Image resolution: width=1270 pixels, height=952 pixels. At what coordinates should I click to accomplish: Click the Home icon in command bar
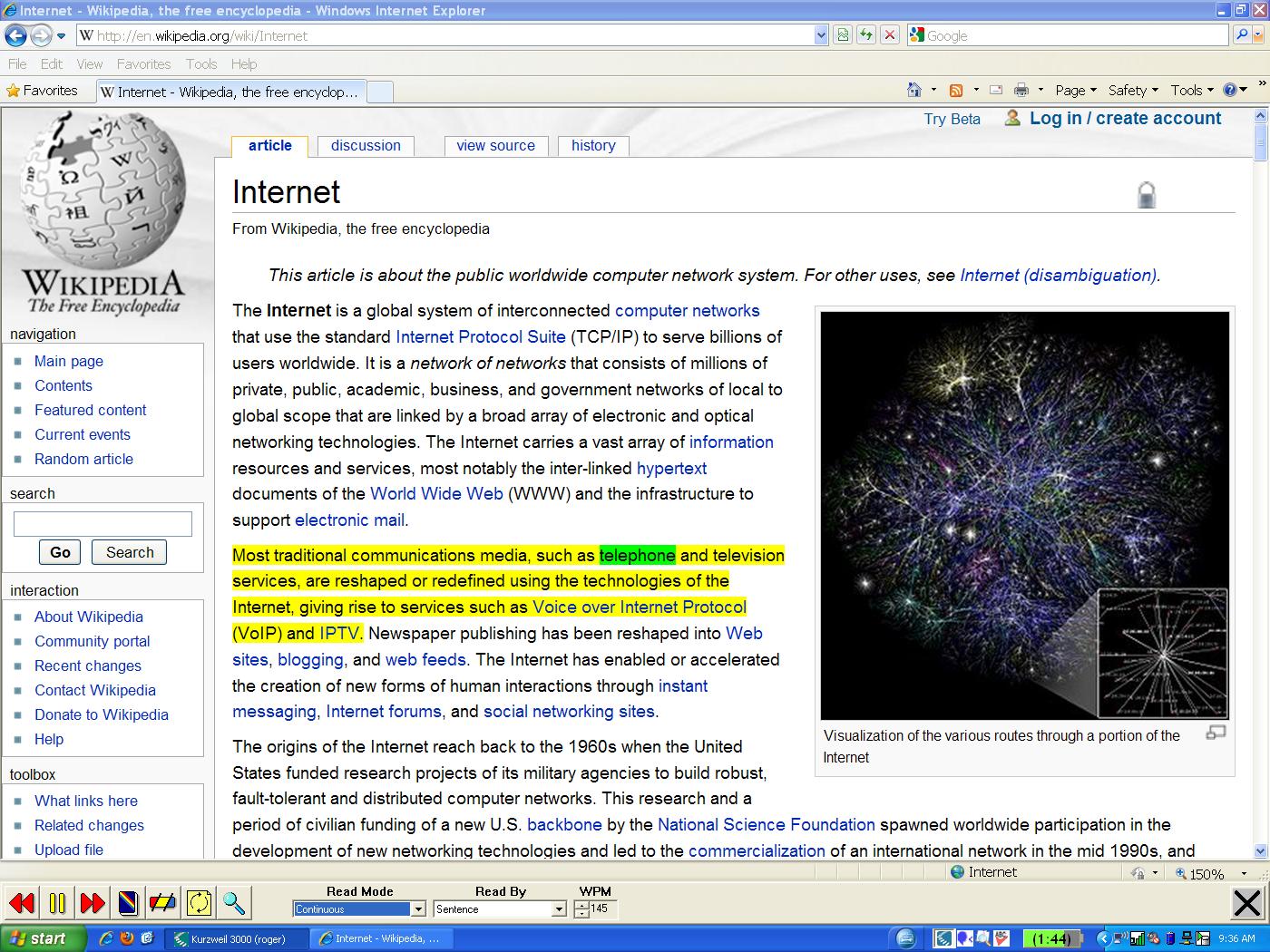tap(914, 90)
